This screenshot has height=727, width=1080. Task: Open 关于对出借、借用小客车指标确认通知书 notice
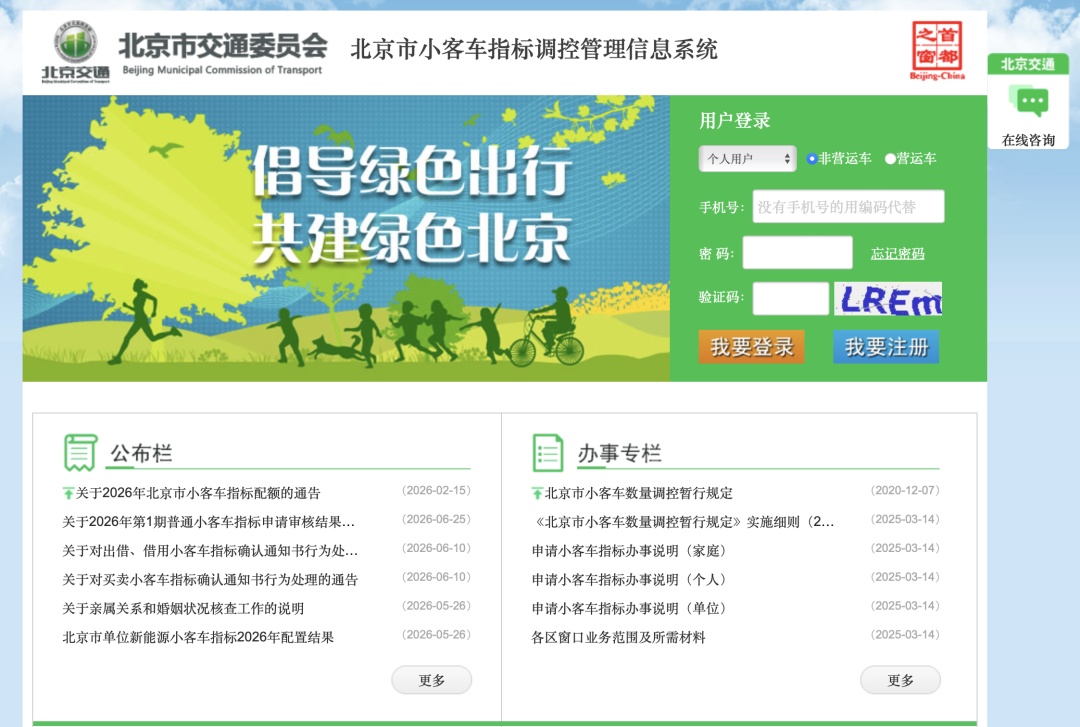coord(210,551)
